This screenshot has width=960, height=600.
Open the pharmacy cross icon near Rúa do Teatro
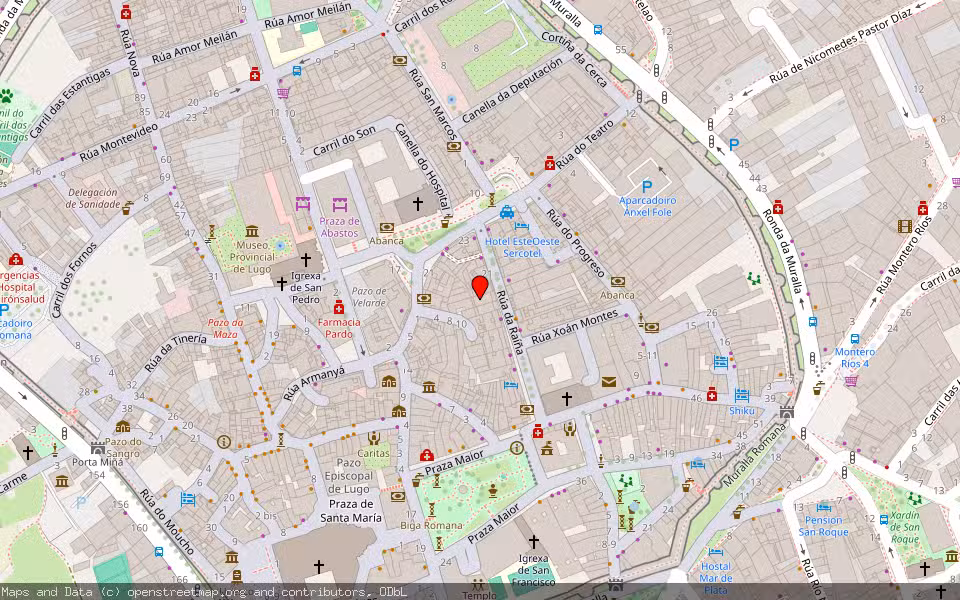point(550,163)
